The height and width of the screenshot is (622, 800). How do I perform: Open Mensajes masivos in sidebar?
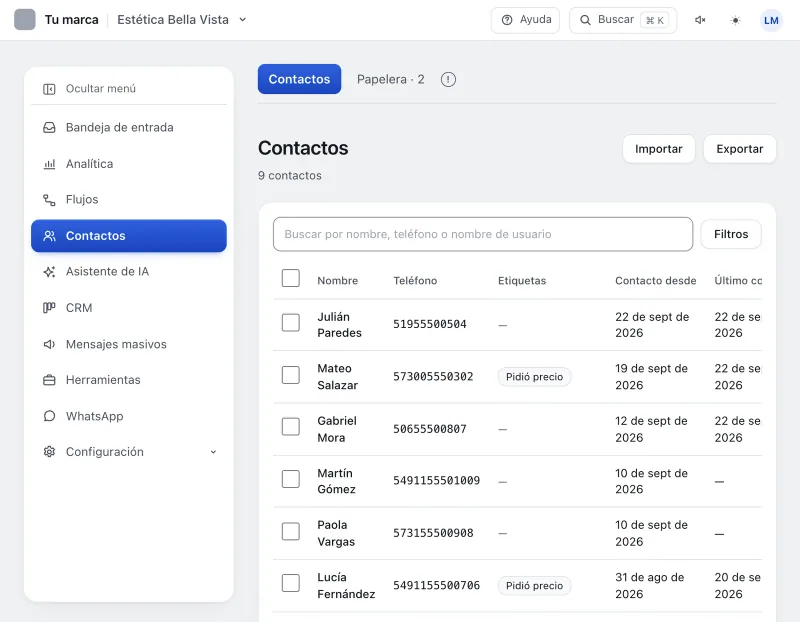(129, 344)
